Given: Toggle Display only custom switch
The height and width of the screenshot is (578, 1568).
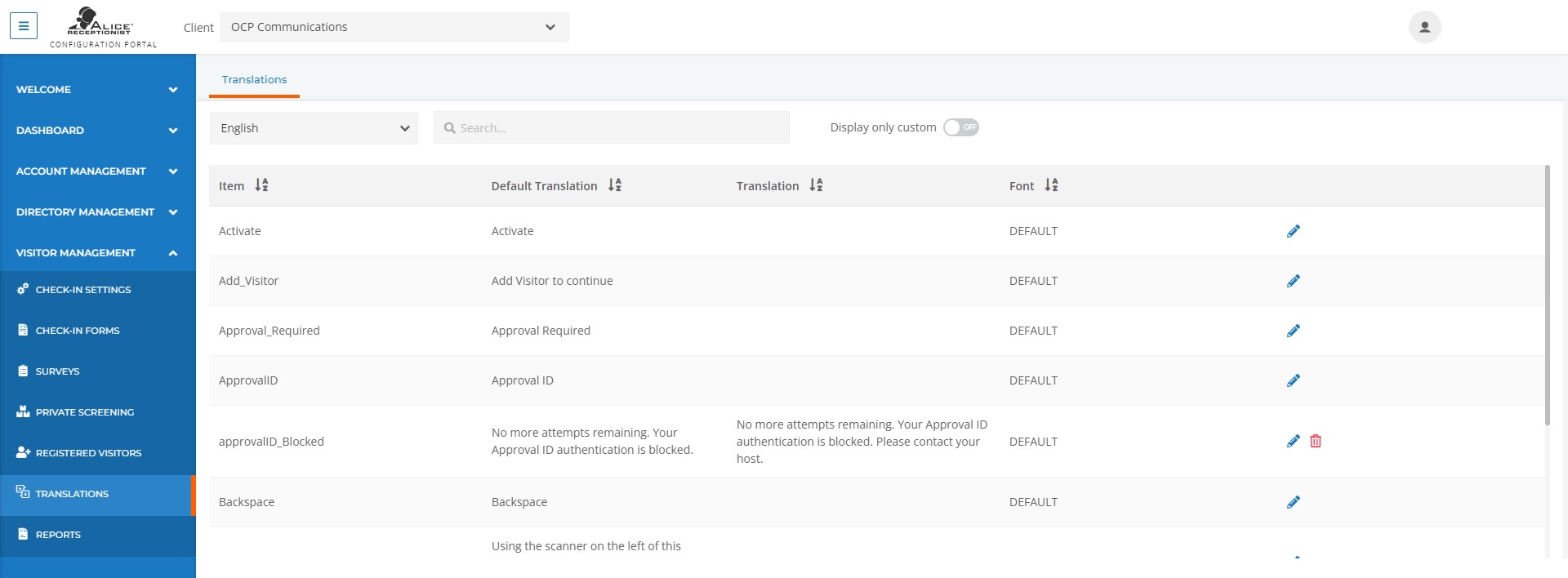Looking at the screenshot, I should coord(961,127).
